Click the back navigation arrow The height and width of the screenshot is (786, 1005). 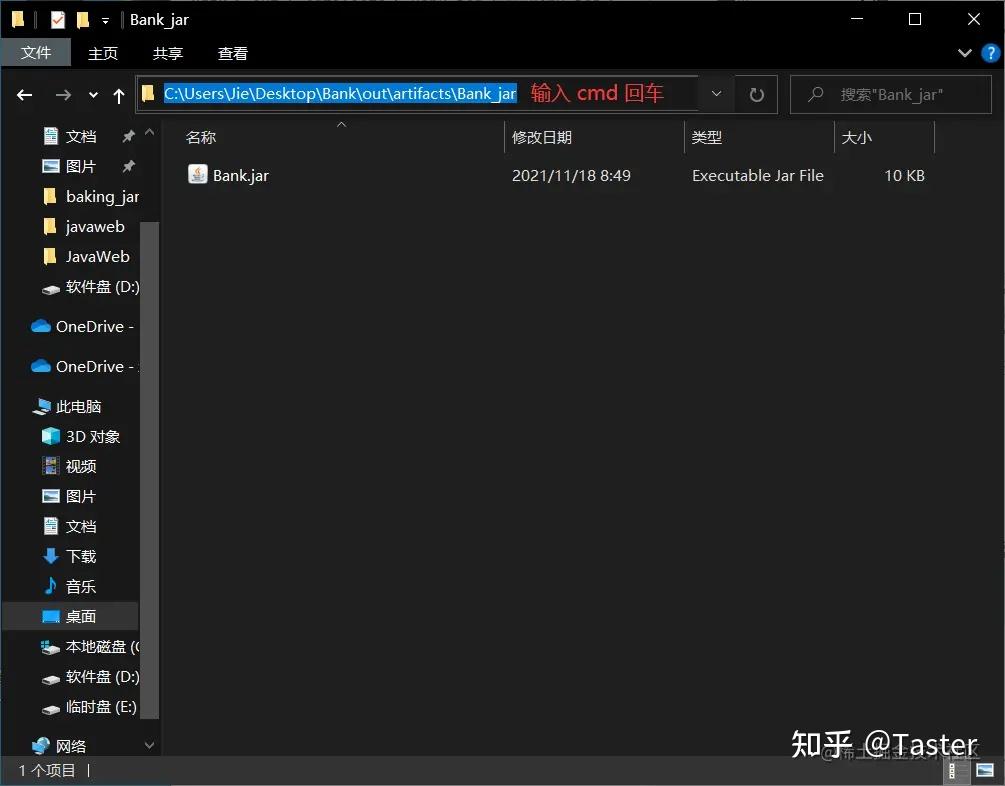point(24,94)
